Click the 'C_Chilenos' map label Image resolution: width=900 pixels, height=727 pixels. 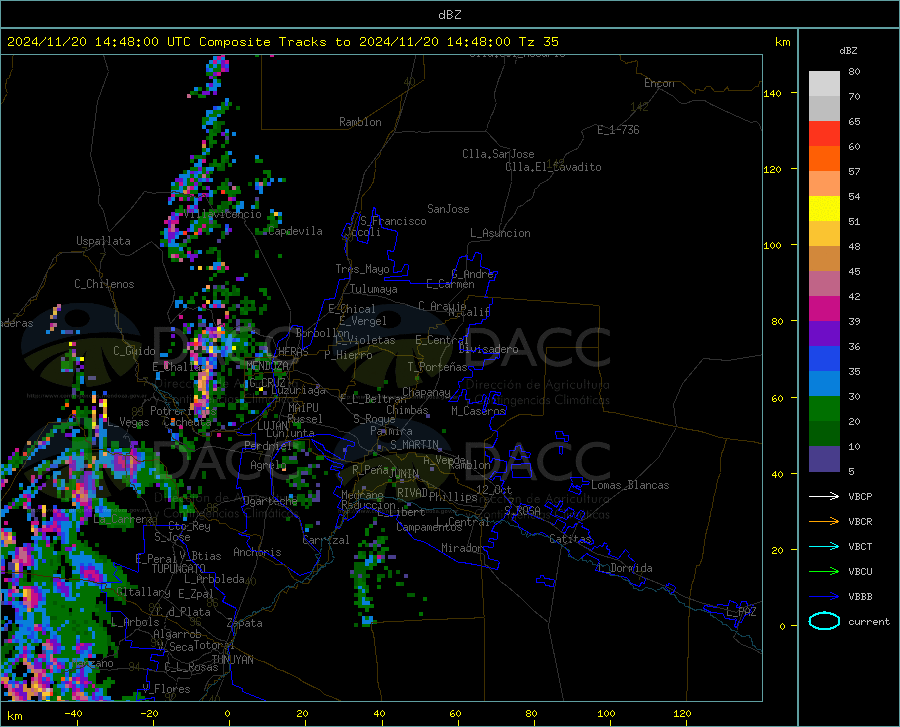click(104, 284)
